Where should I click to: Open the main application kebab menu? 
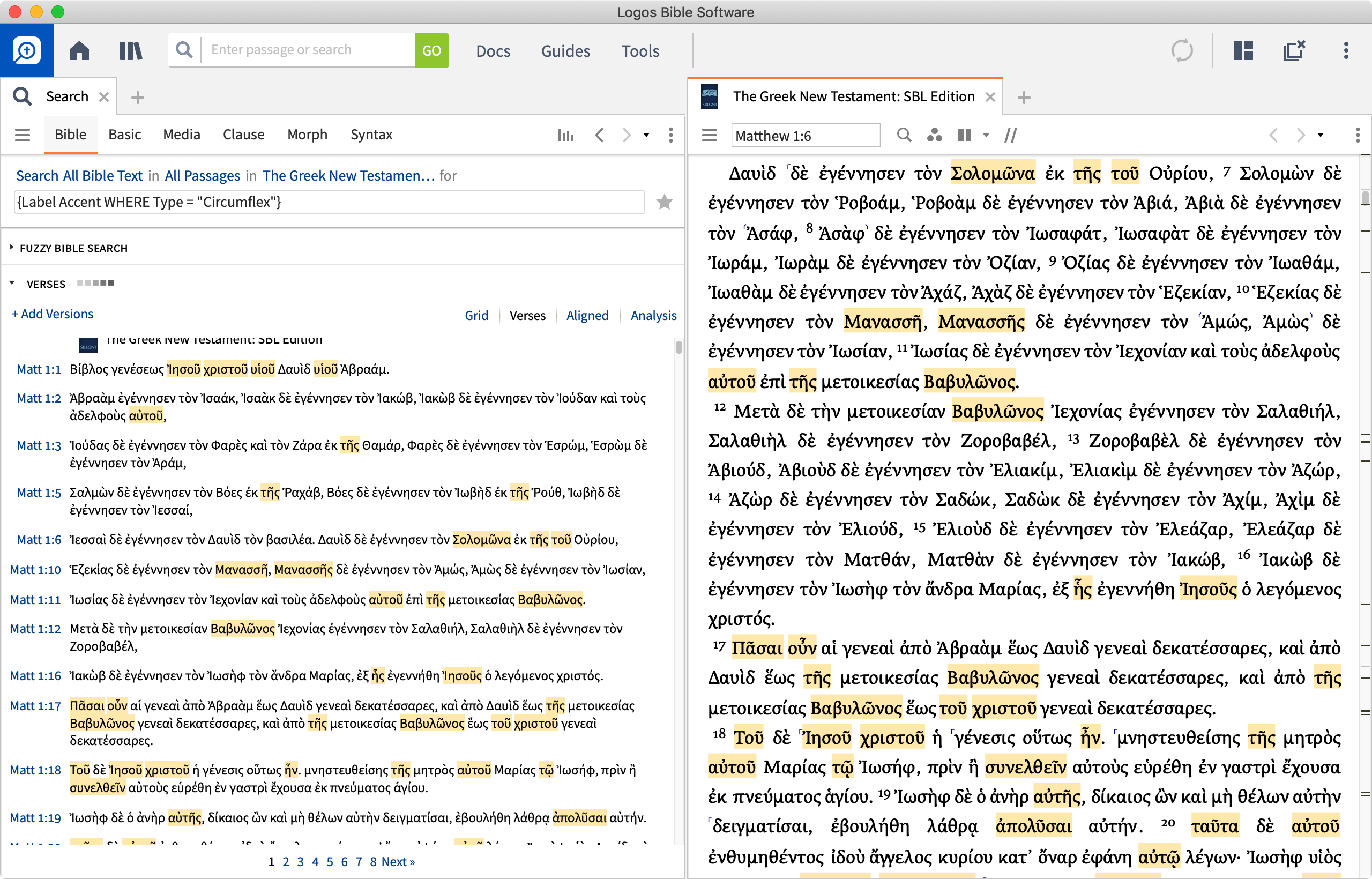1346,51
